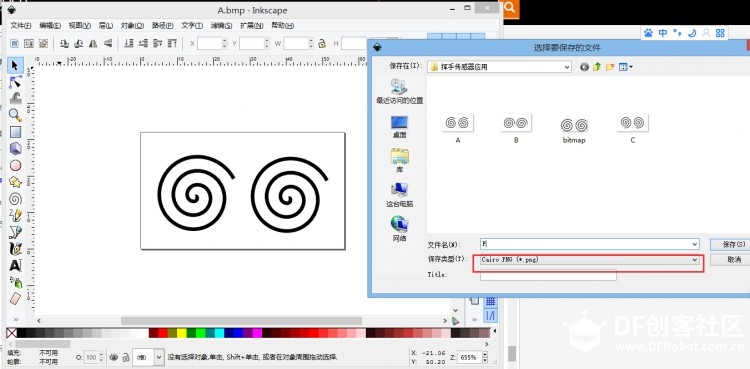Go to 桌面 desktop location
750x369 pixels.
(399, 127)
